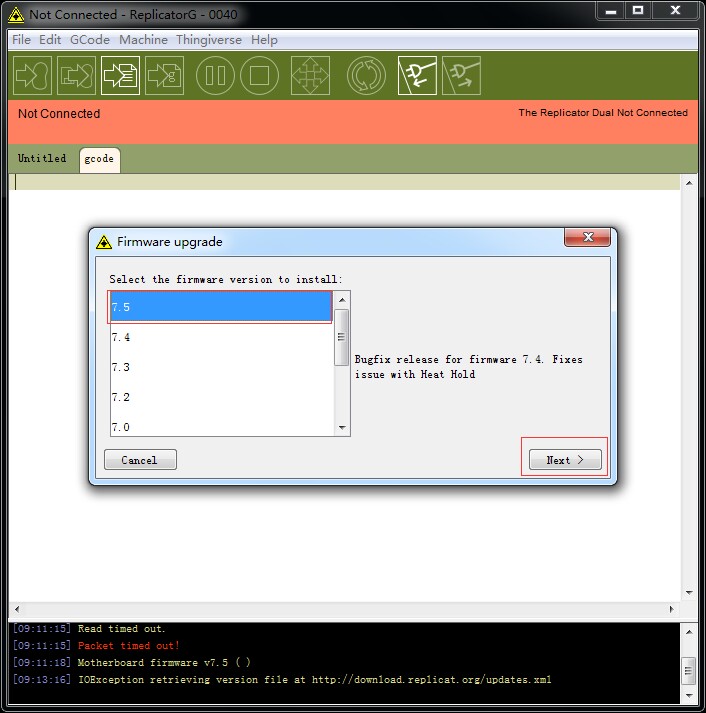The width and height of the screenshot is (706, 713).
Task: Click the Stop build toolbar icon
Action: tap(259, 75)
